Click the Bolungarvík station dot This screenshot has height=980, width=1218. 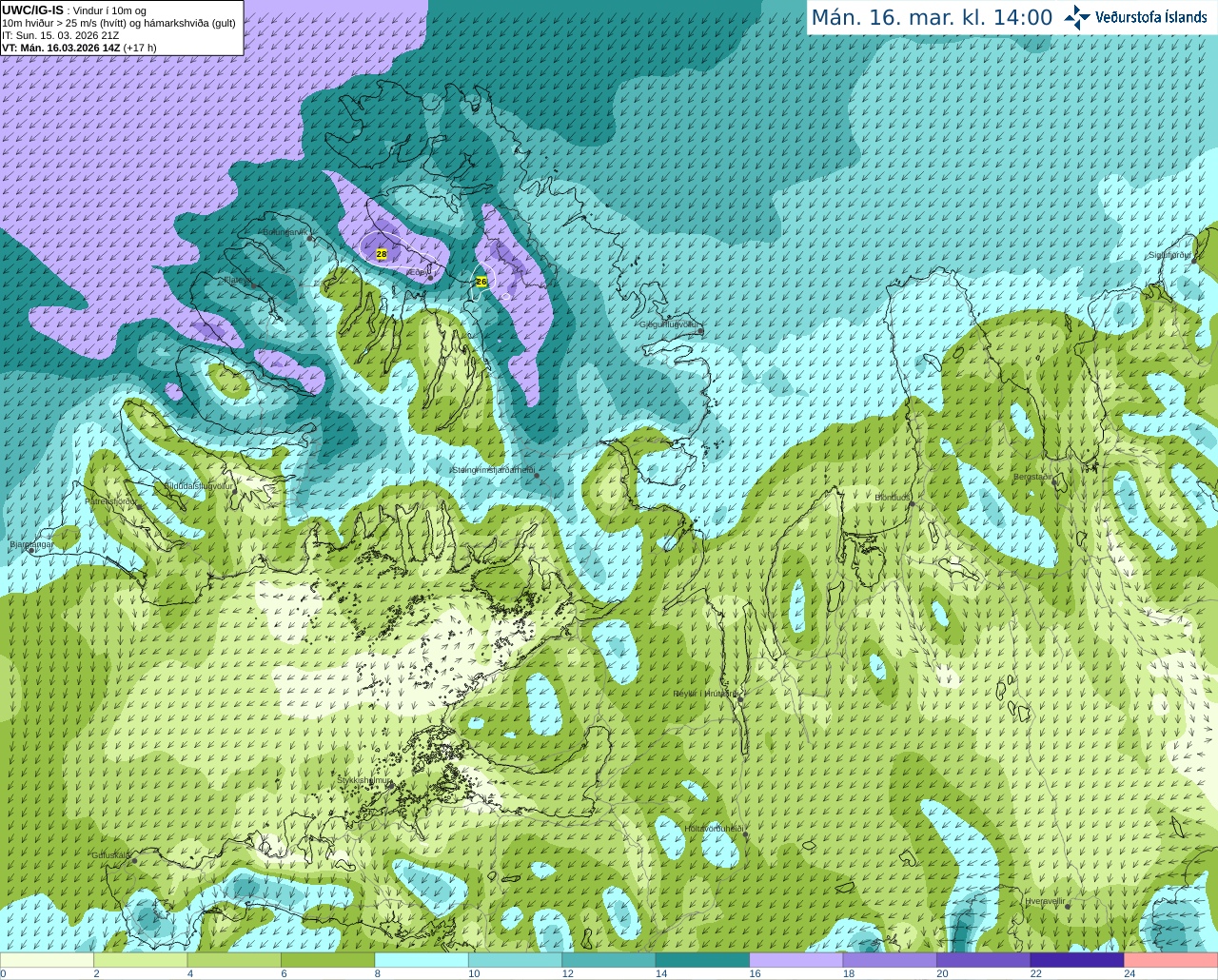click(x=311, y=238)
